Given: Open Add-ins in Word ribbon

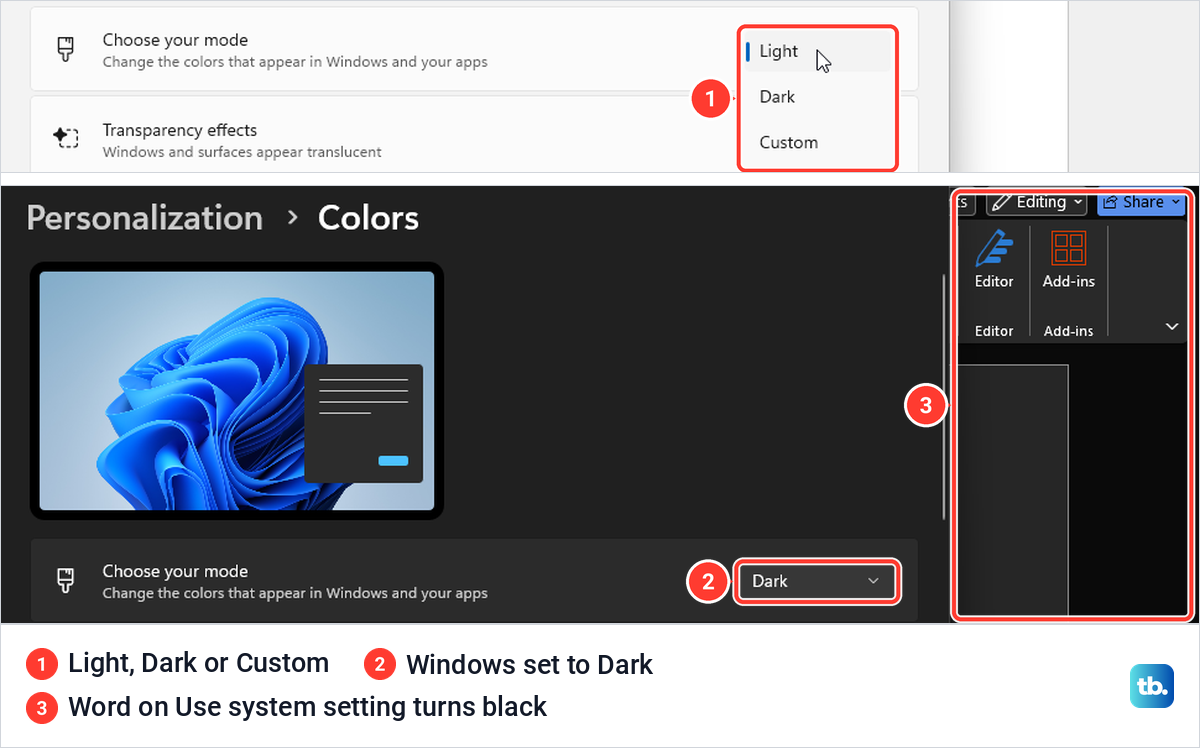Looking at the screenshot, I should (x=1069, y=259).
